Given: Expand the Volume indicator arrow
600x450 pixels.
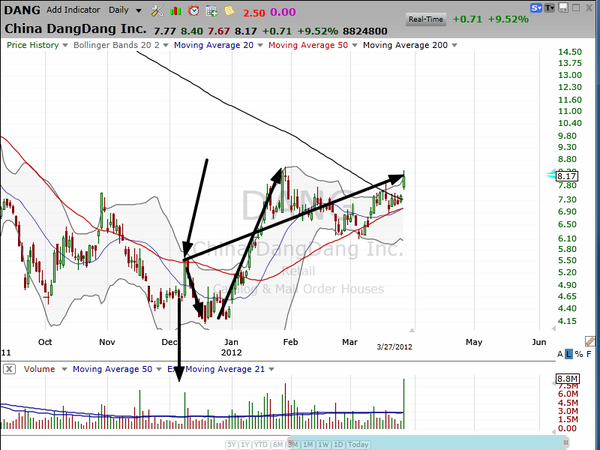Looking at the screenshot, I should coord(64,369).
